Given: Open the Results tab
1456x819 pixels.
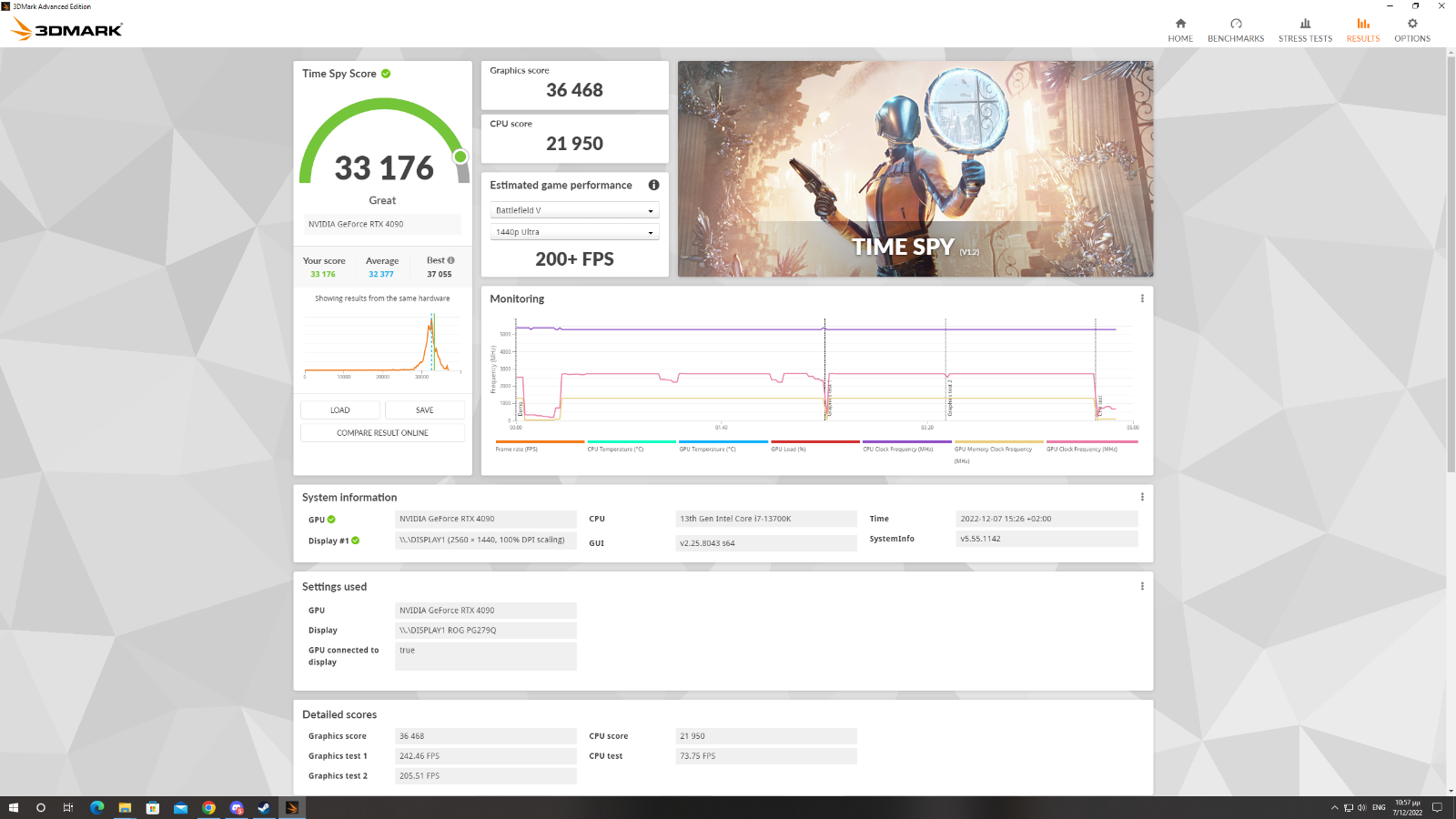Looking at the screenshot, I should [1363, 30].
